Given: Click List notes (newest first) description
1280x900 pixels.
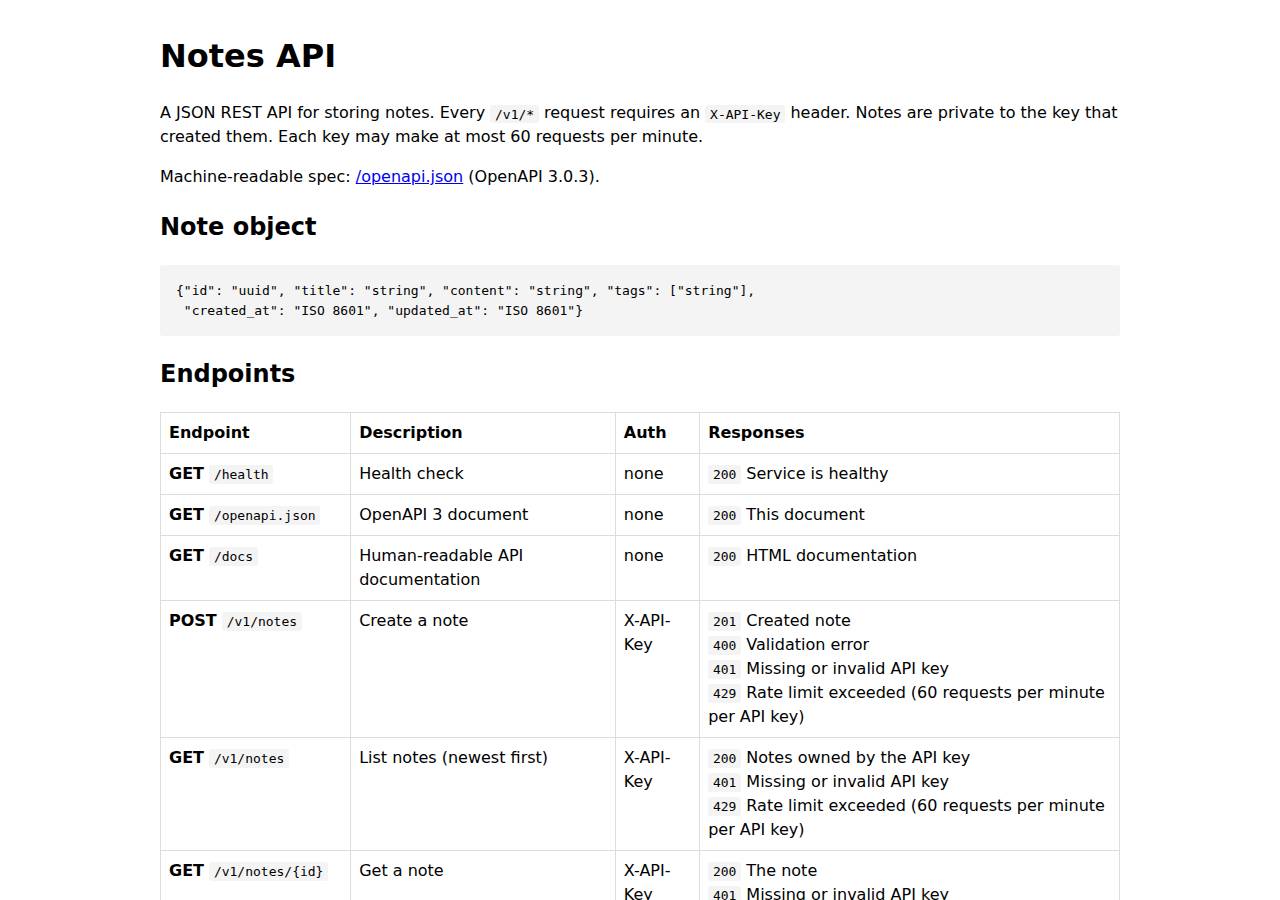Looking at the screenshot, I should pos(453,757).
